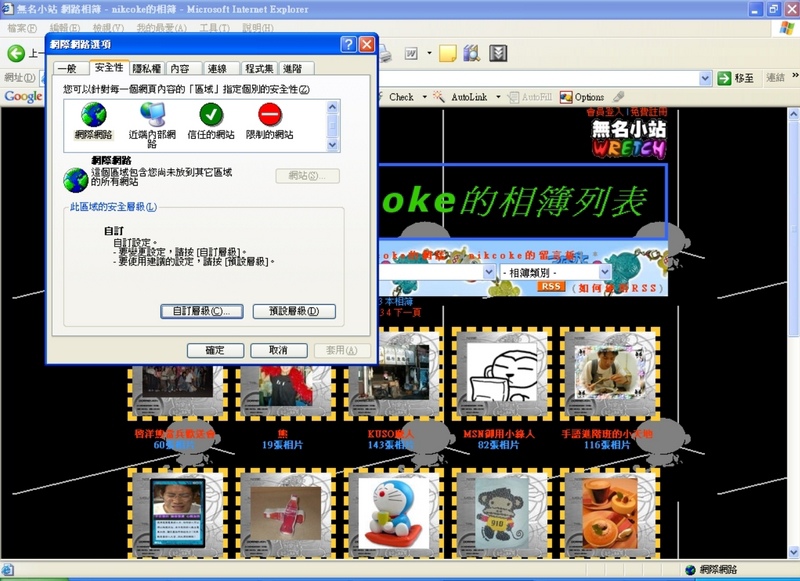Click the 會員登入 link
800x581 pixels.
pyautogui.click(x=604, y=112)
